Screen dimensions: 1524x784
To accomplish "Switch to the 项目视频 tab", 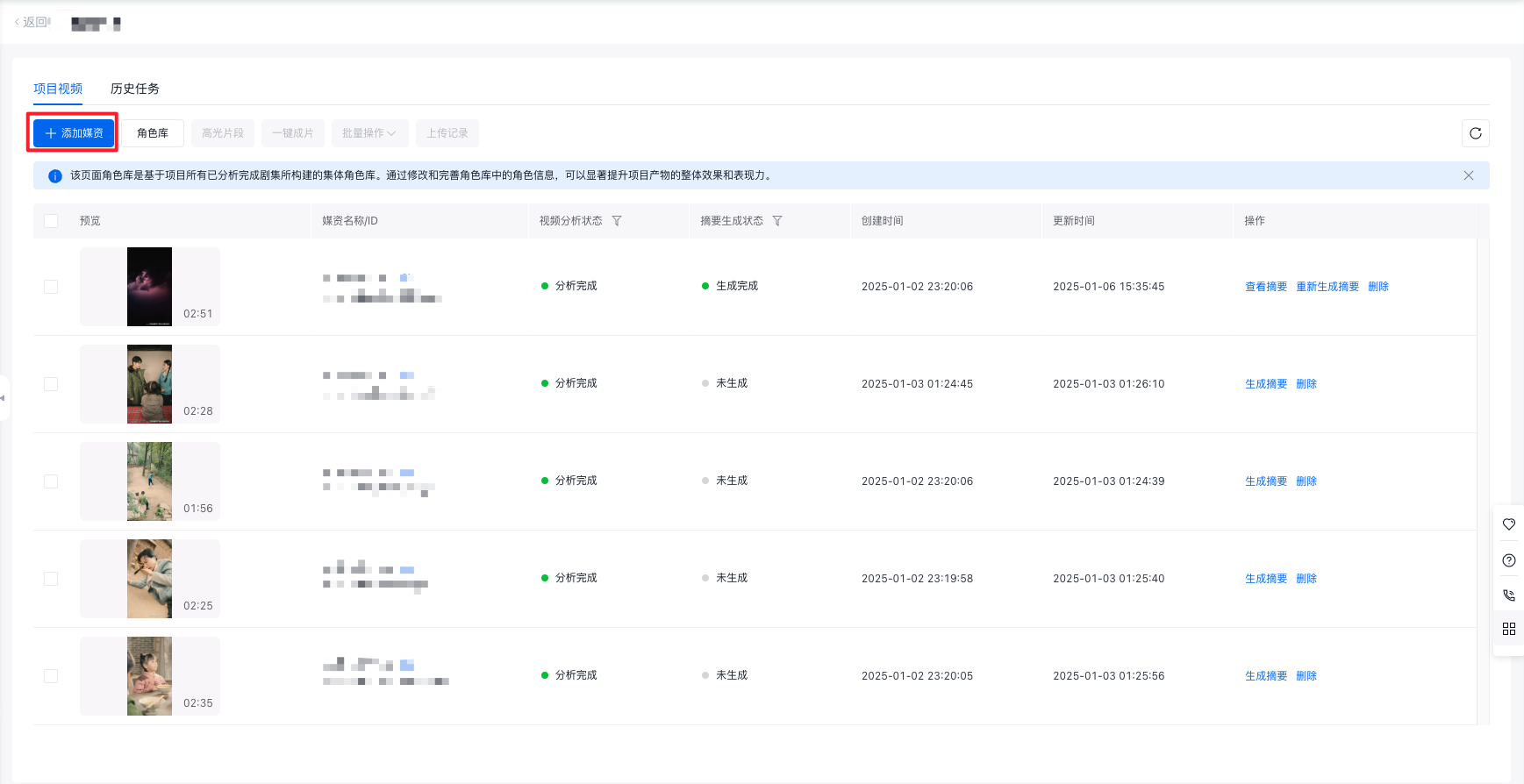I will coord(58,89).
